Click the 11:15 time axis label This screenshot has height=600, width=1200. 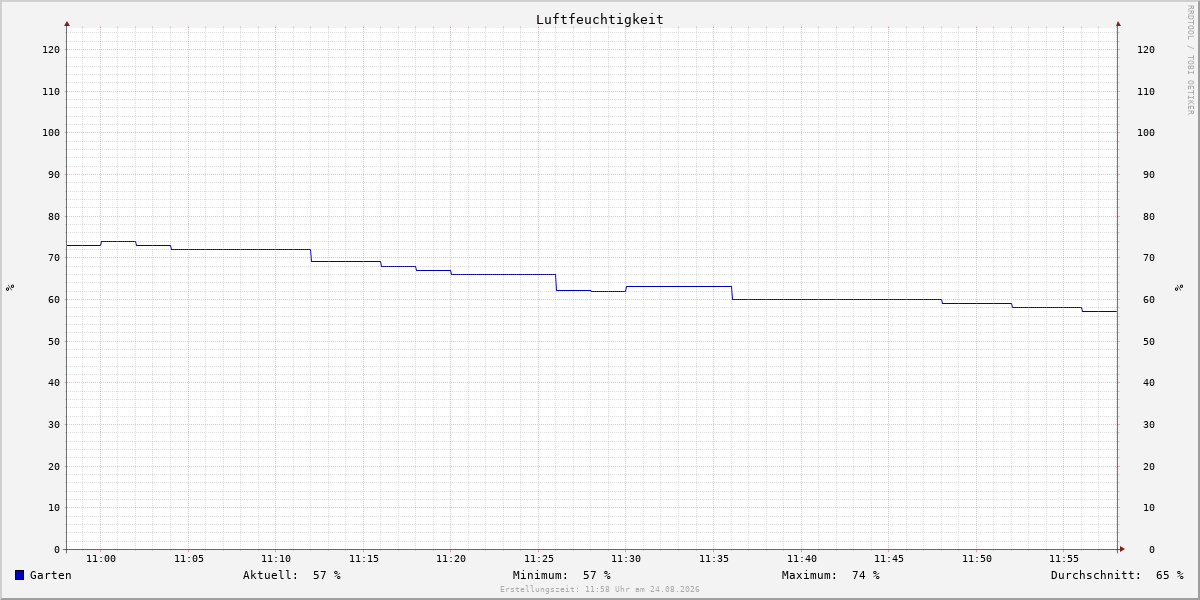[364, 559]
